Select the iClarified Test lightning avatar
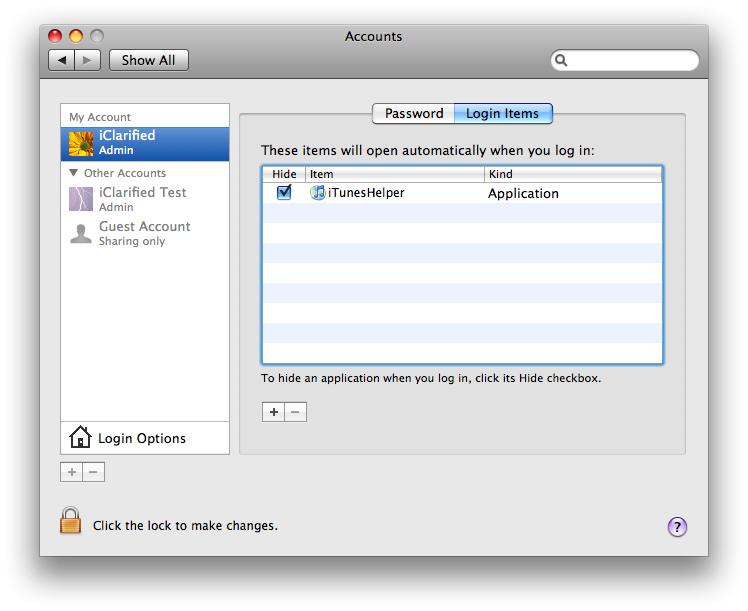The width and height of the screenshot is (748, 611). tap(81, 199)
